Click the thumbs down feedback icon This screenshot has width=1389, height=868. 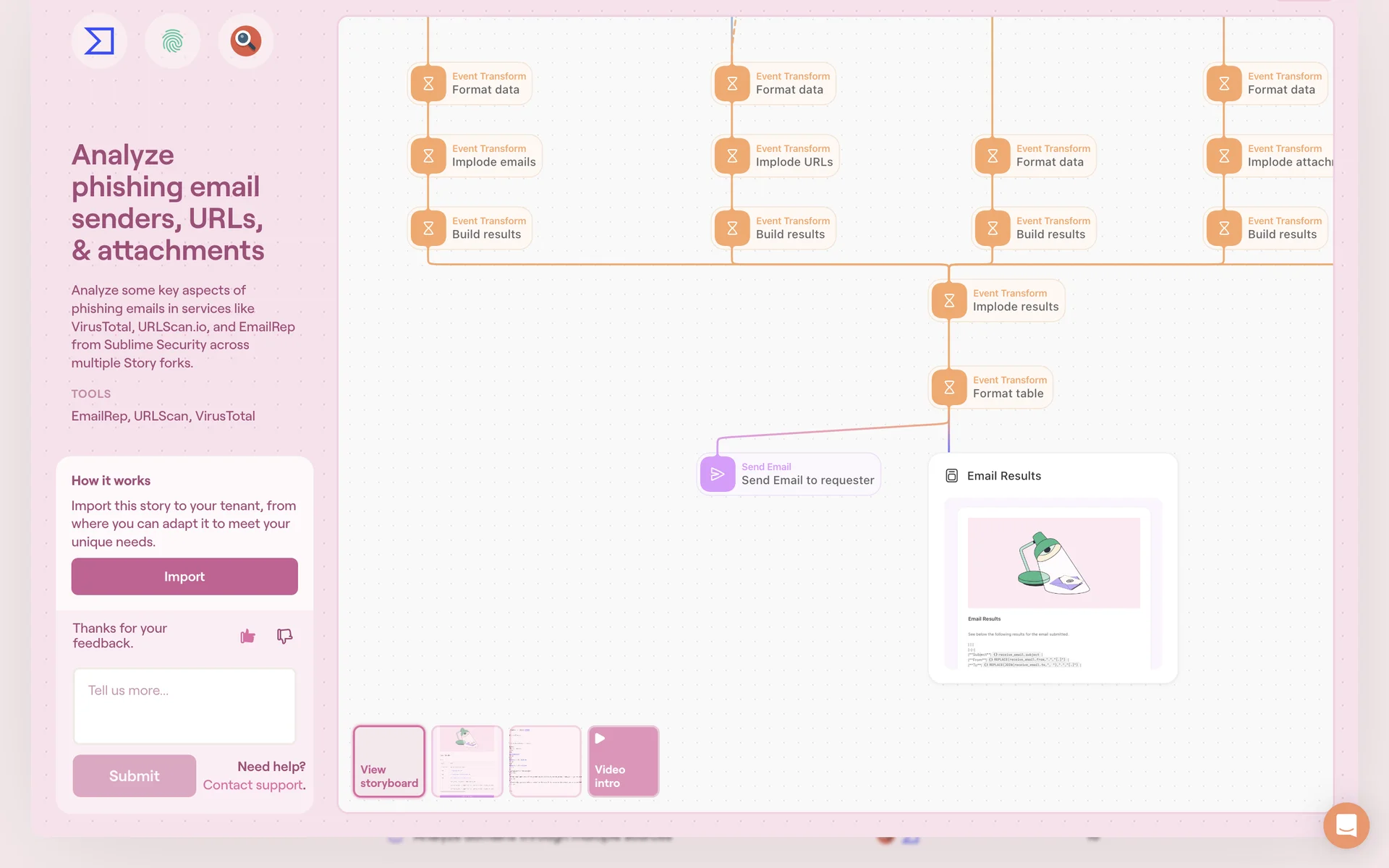(284, 636)
